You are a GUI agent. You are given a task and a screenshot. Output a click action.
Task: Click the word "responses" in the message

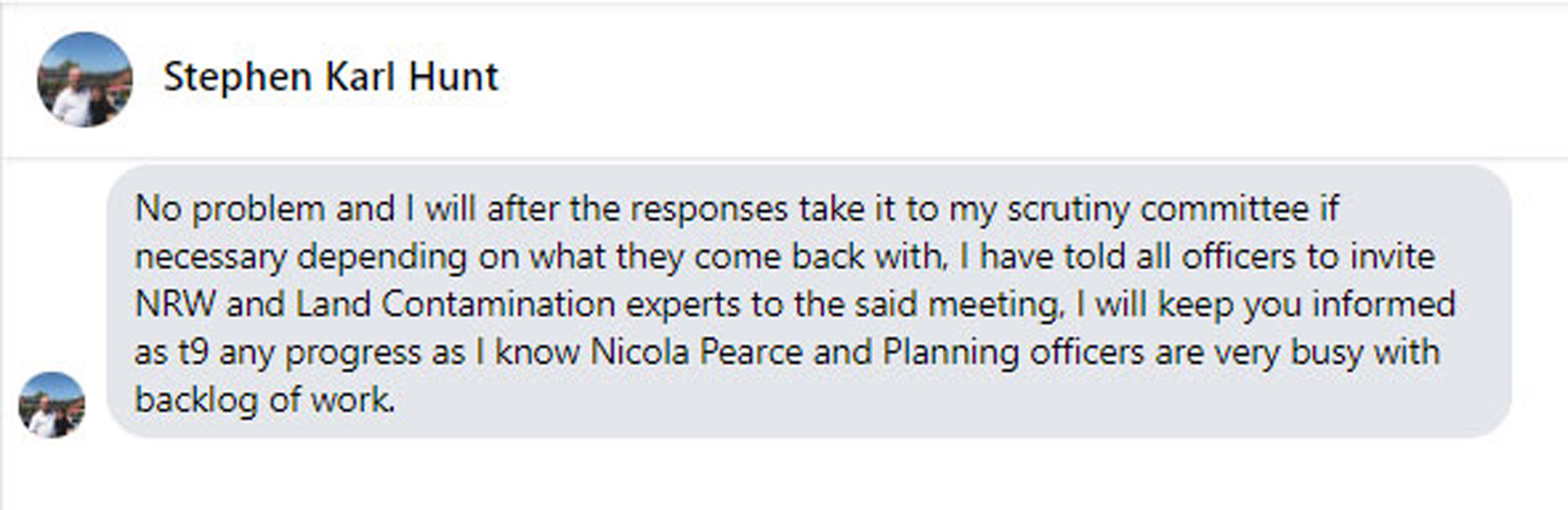(709, 209)
